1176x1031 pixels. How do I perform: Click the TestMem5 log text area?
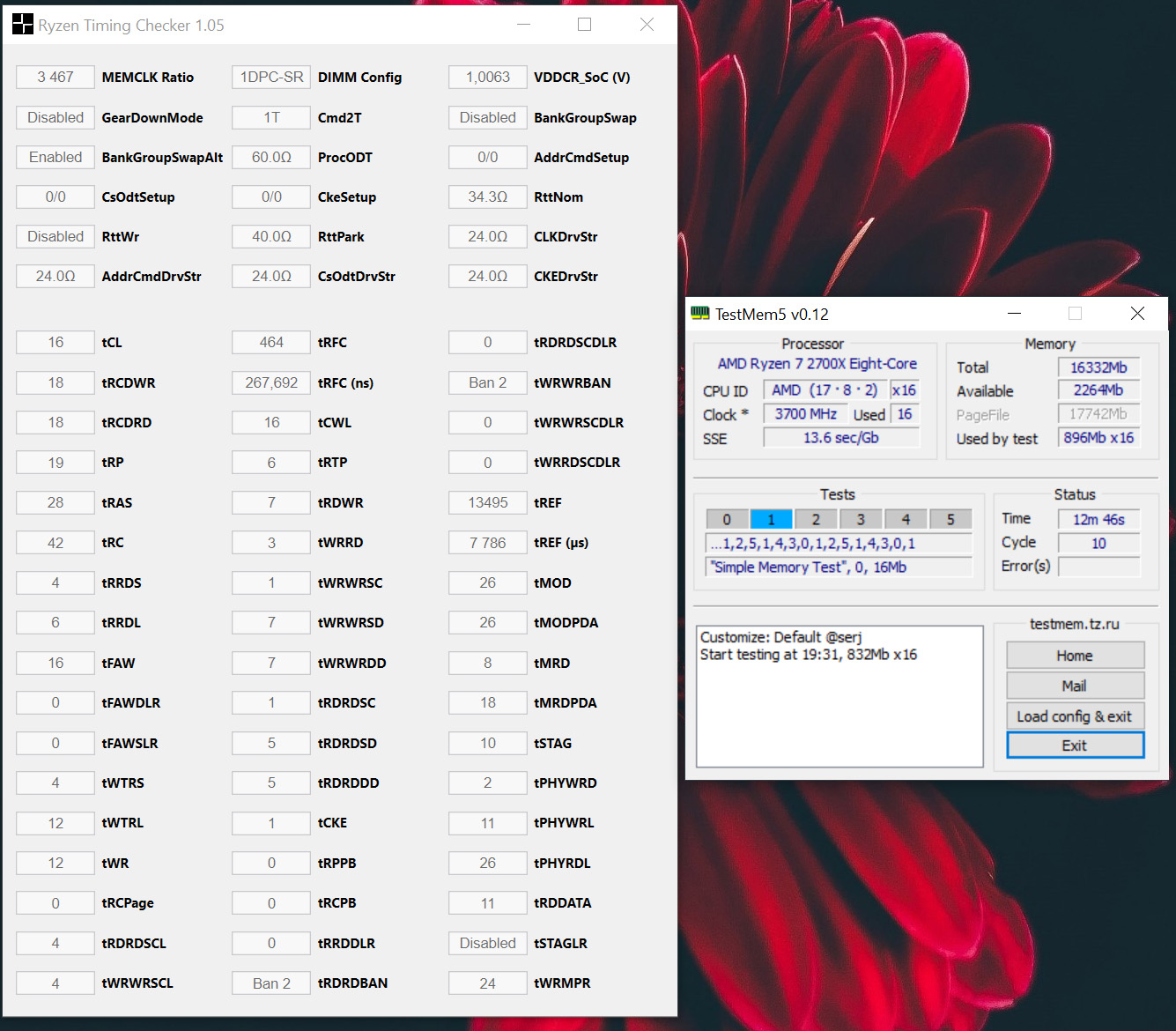839,696
